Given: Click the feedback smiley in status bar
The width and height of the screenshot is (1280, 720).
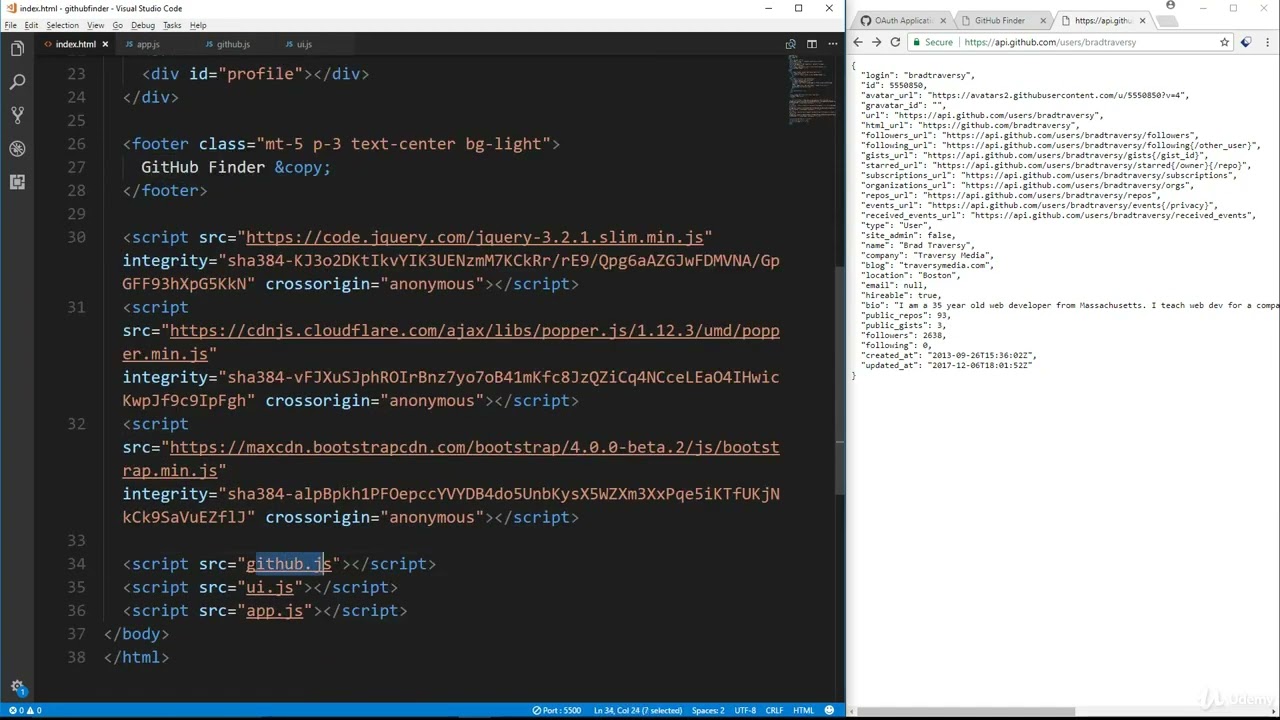Looking at the screenshot, I should point(829,710).
